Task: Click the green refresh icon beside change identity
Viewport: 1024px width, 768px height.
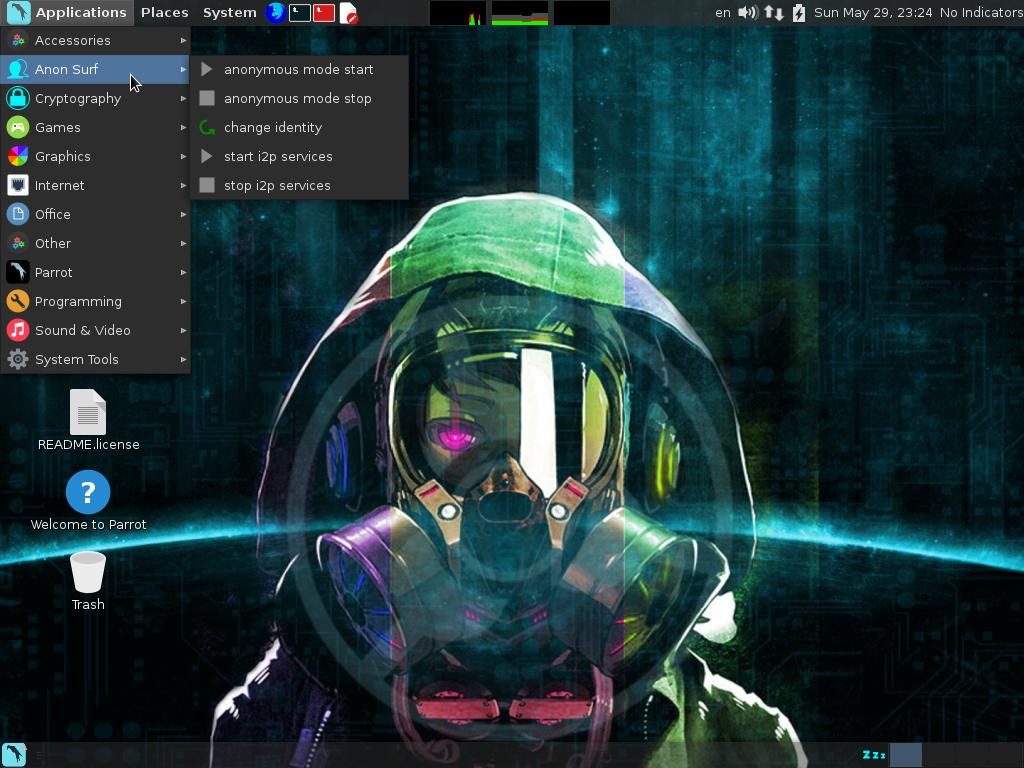Action: [207, 127]
